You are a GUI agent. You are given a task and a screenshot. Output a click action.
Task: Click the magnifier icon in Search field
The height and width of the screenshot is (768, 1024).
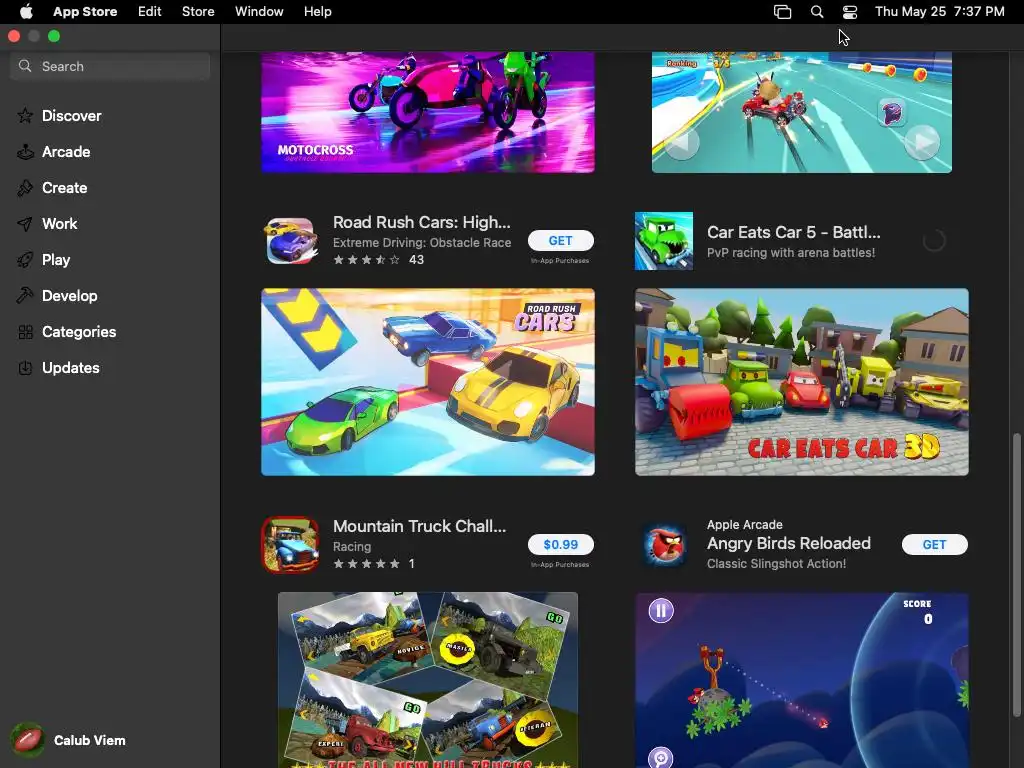pos(25,66)
